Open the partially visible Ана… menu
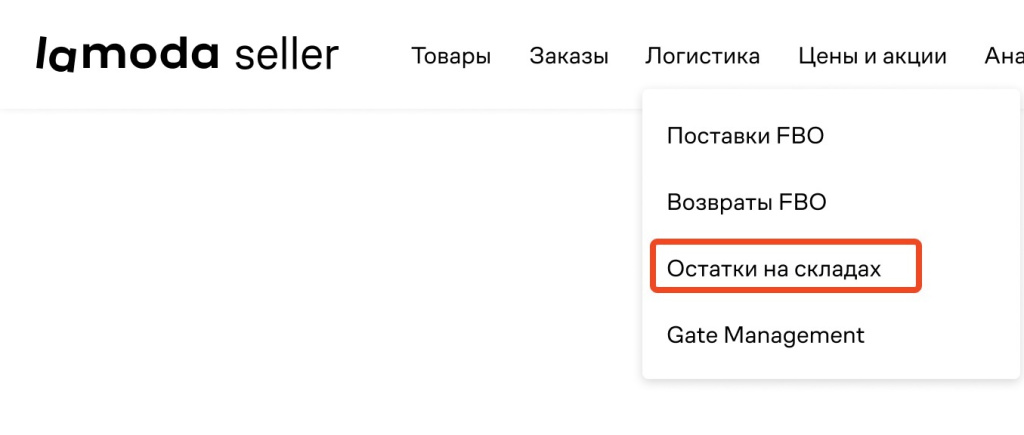Screen dimensions: 1024x435 click(x=1003, y=56)
